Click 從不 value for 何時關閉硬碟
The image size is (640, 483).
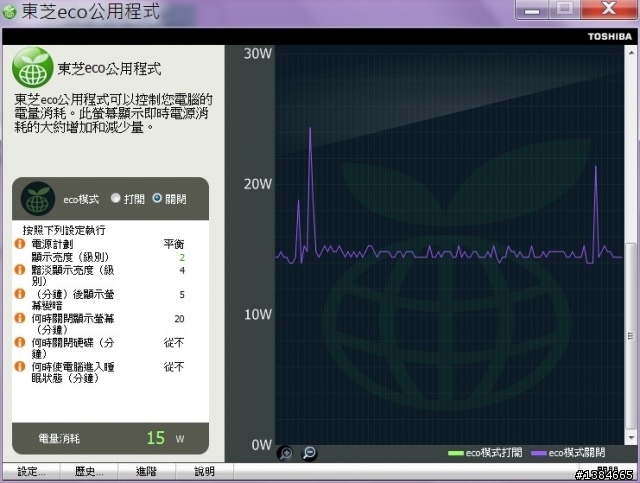click(174, 343)
